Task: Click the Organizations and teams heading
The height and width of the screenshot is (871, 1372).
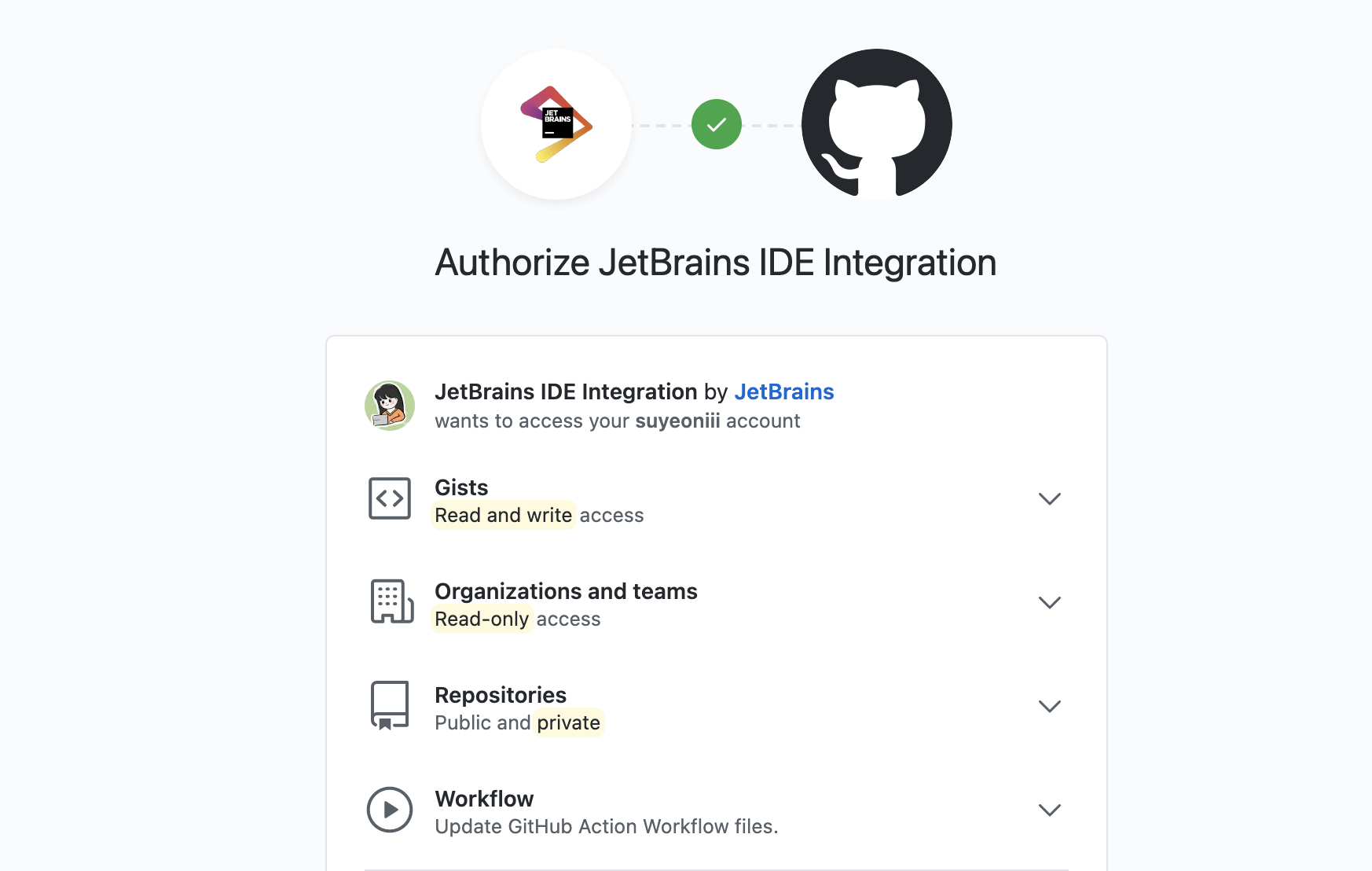Action: 566,591
